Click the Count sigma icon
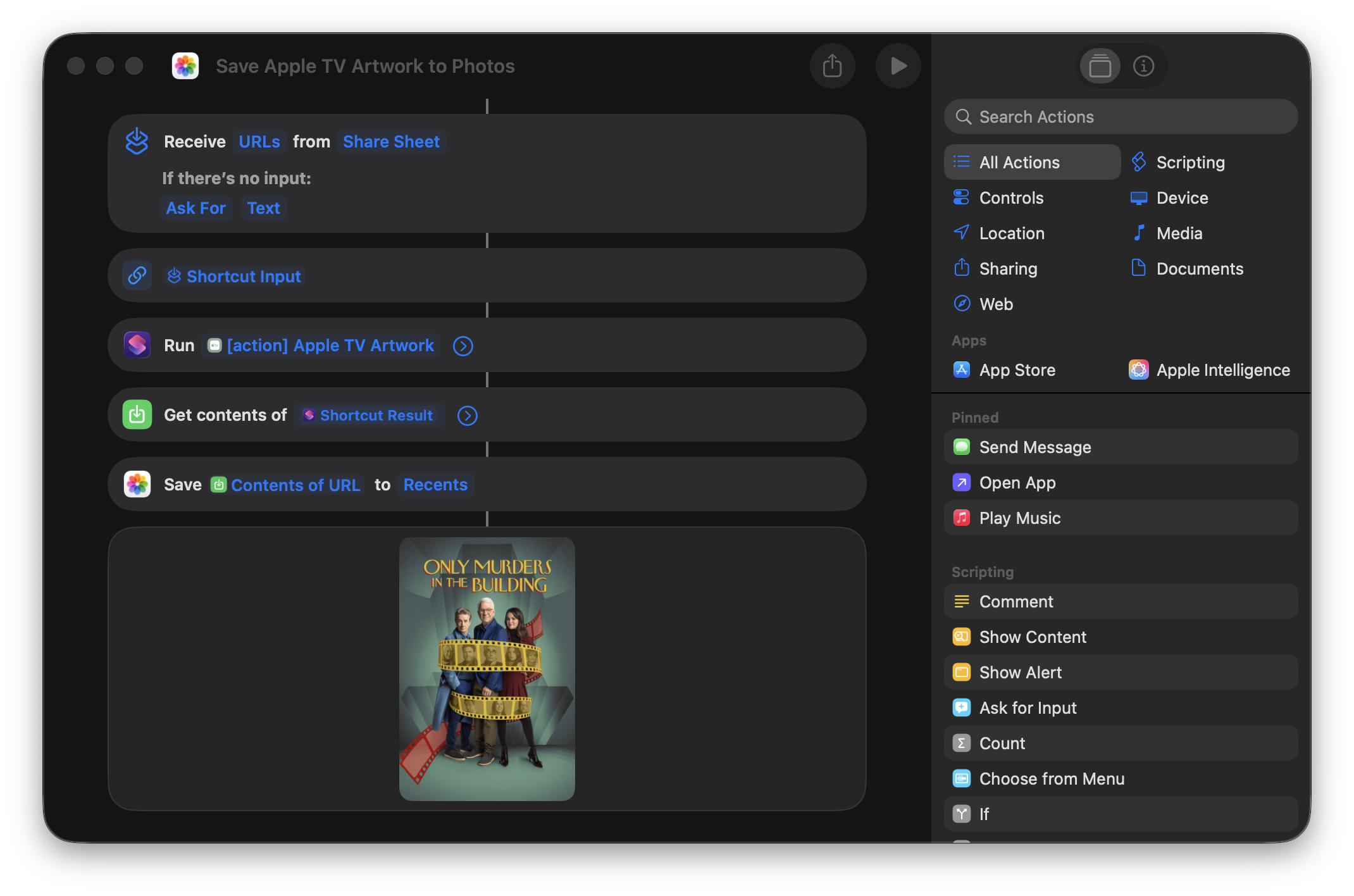 pyautogui.click(x=962, y=743)
